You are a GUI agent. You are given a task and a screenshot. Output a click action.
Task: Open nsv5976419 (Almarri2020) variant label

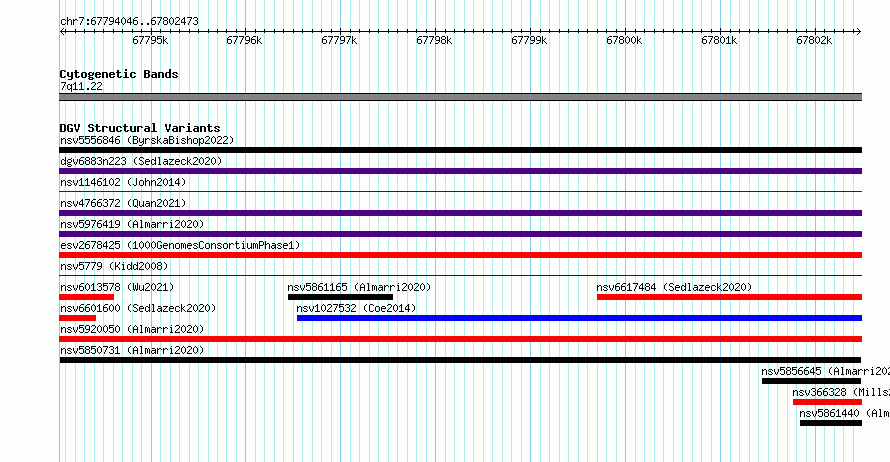click(x=132, y=224)
